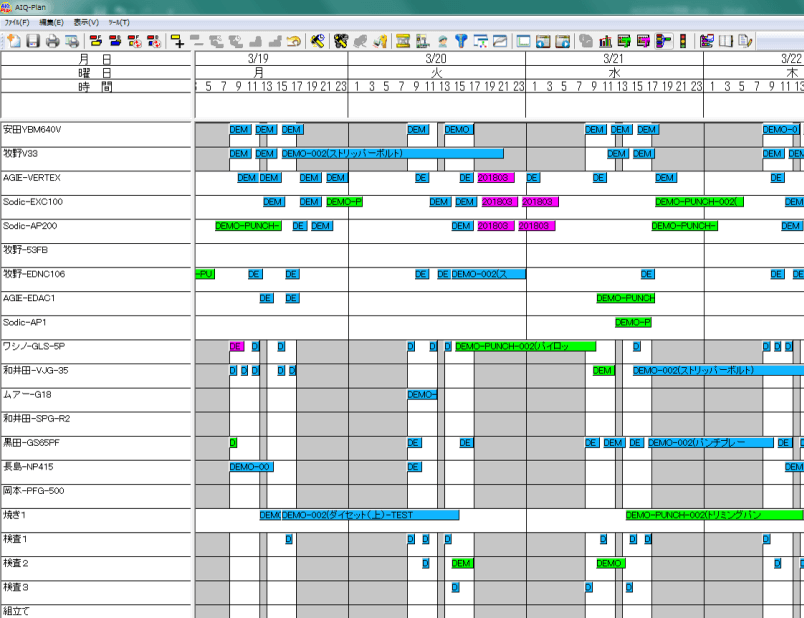This screenshot has width=804, height=618.
Task: Open the ファイル(F) menu
Action: [x=17, y=23]
